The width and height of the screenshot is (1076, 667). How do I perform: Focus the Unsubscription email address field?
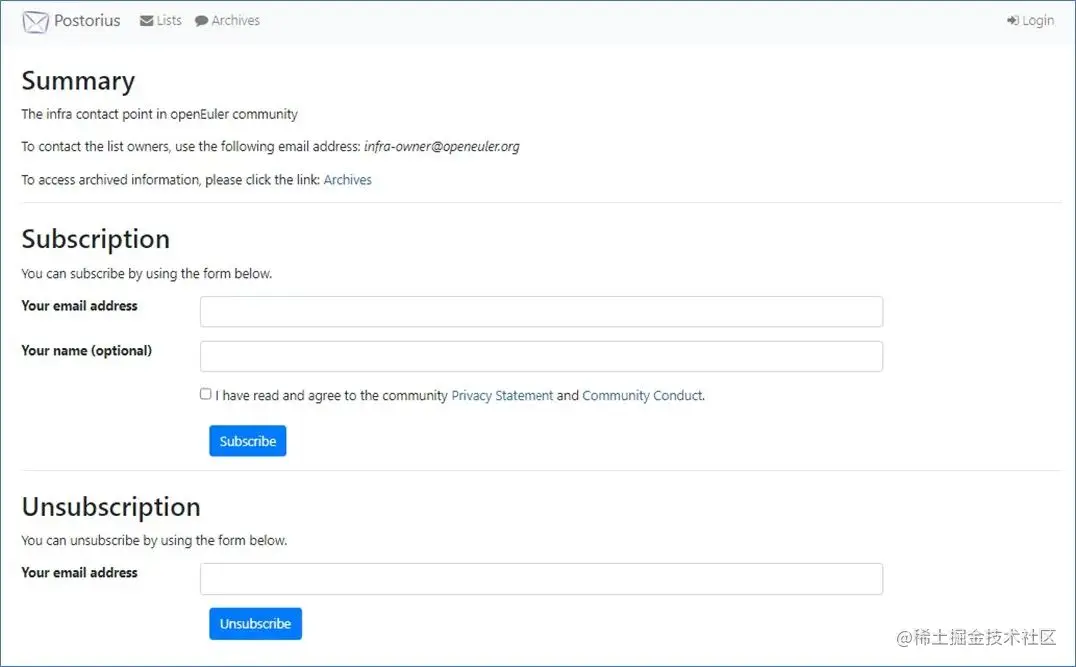541,578
